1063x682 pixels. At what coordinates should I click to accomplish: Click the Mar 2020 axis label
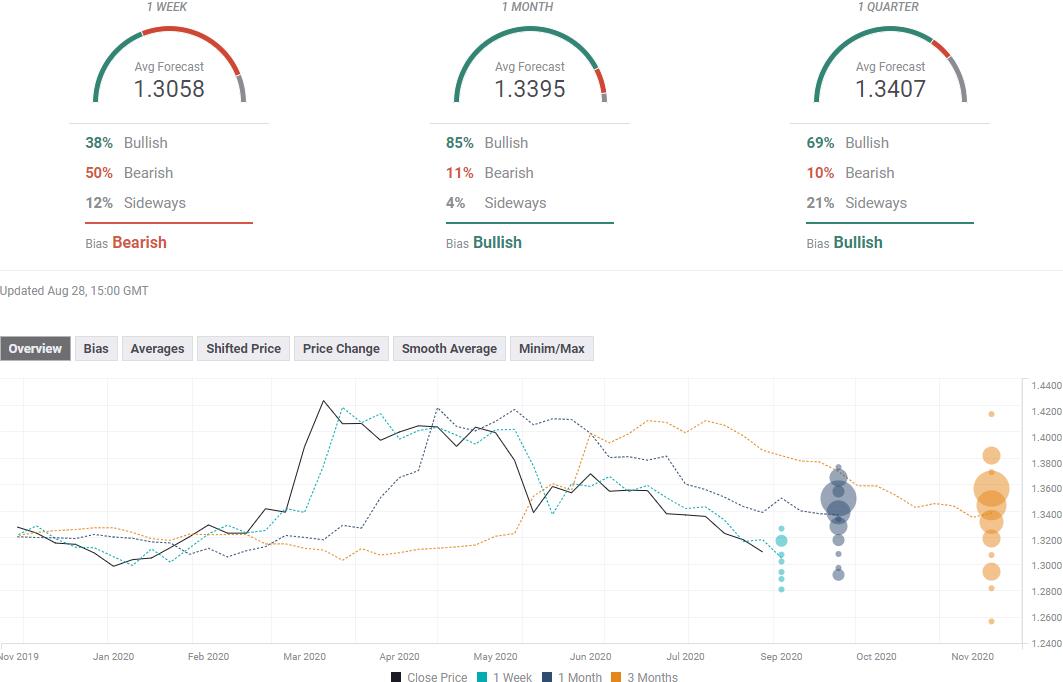[x=304, y=656]
